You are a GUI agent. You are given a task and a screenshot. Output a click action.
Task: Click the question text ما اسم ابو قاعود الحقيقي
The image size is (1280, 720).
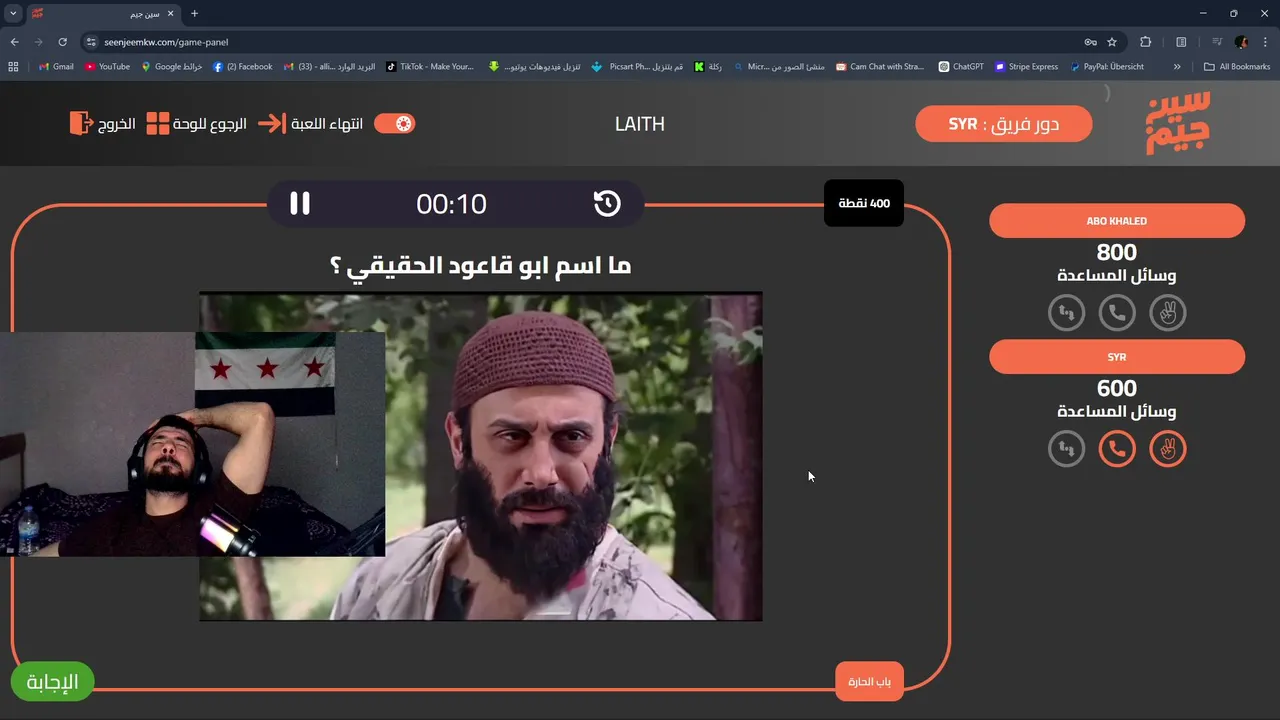[x=480, y=265]
